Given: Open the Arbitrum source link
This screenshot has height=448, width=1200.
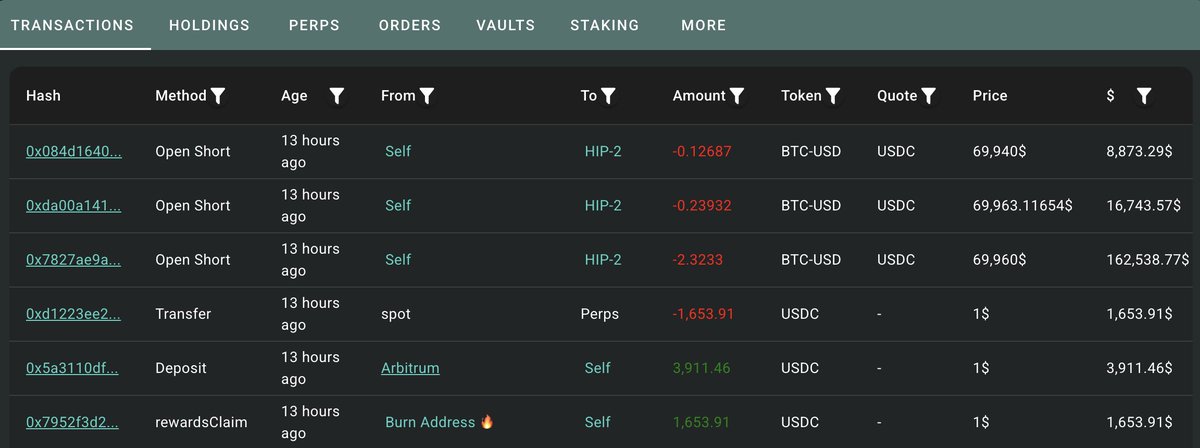Looking at the screenshot, I should (x=410, y=368).
